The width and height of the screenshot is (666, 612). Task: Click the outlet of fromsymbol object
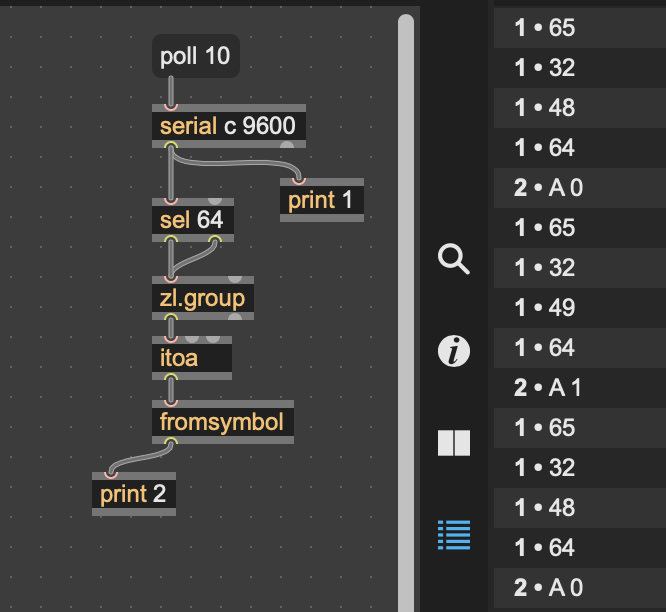[x=170, y=441]
